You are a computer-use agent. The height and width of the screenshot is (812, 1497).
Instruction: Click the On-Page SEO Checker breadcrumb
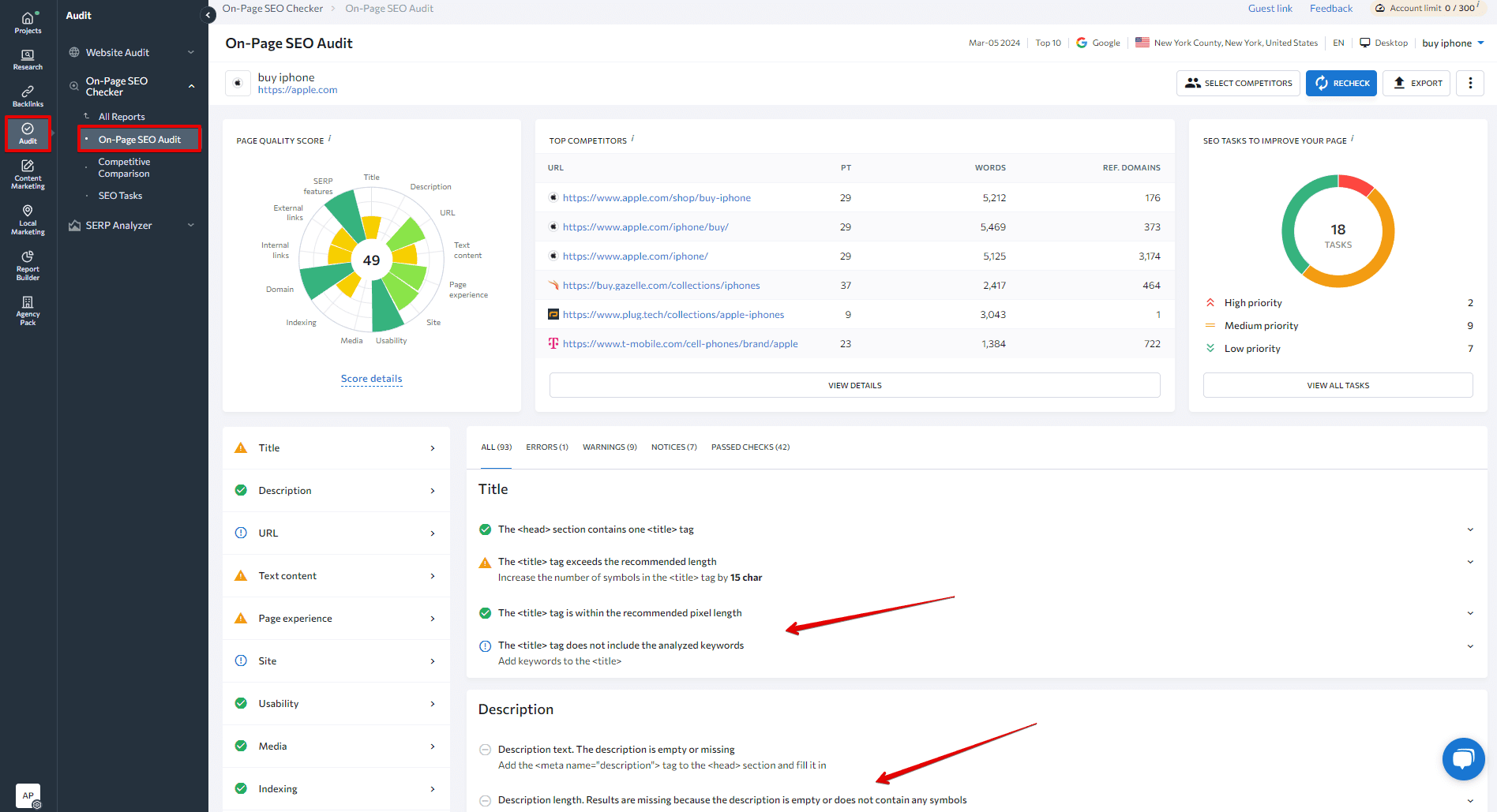[272, 9]
